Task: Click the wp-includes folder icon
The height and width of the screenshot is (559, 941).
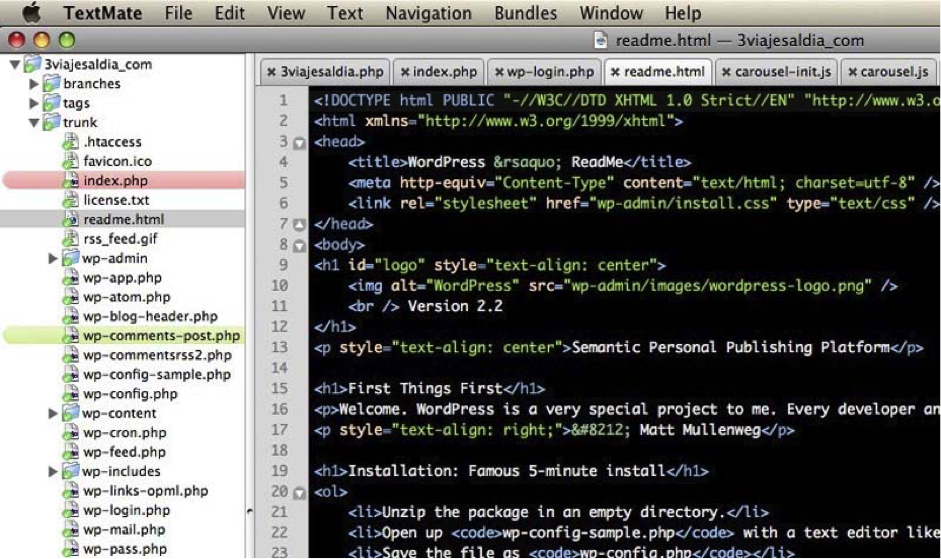Action: pyautogui.click(x=71, y=471)
